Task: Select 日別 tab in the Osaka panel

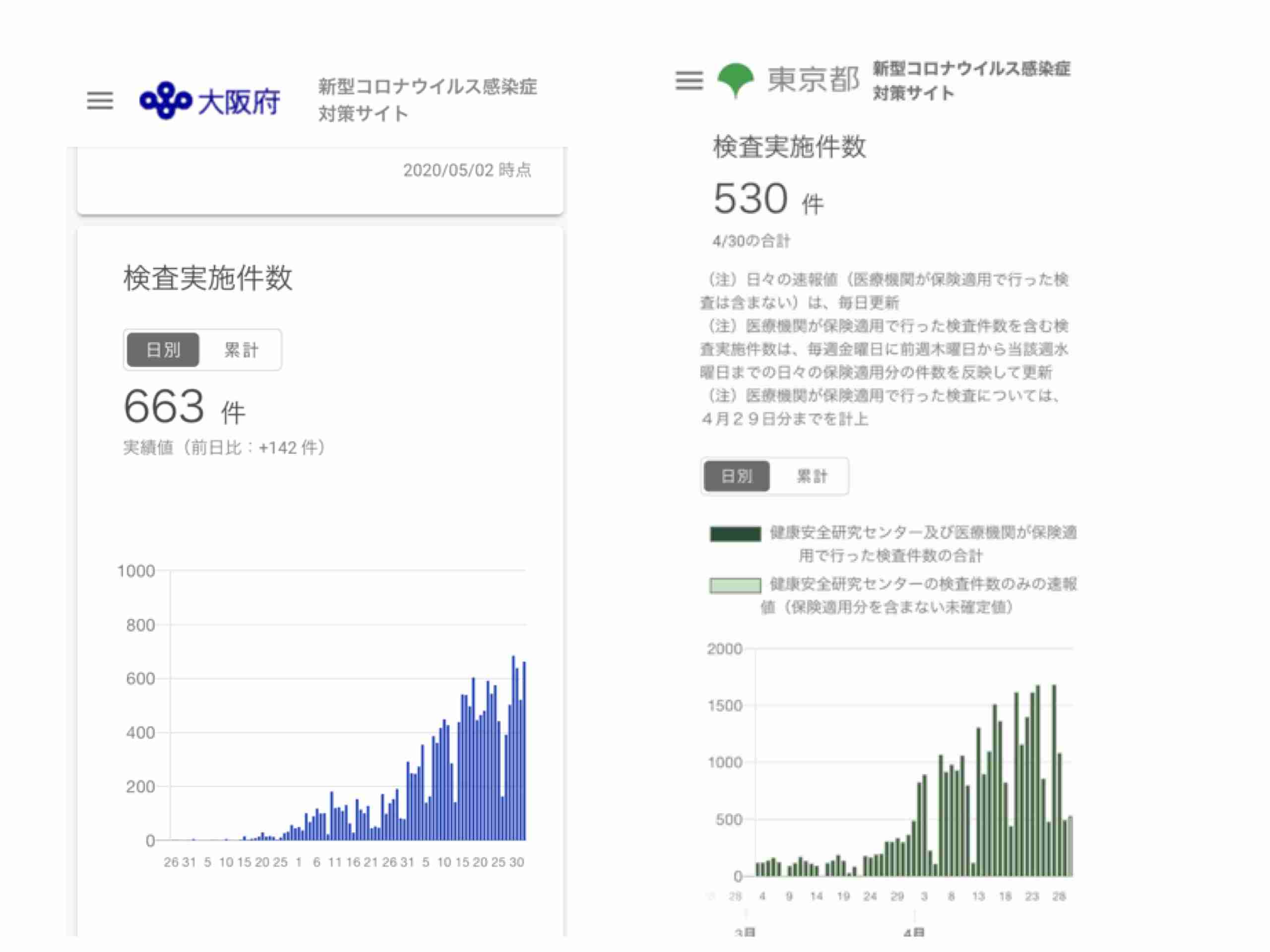Action: click(x=163, y=350)
